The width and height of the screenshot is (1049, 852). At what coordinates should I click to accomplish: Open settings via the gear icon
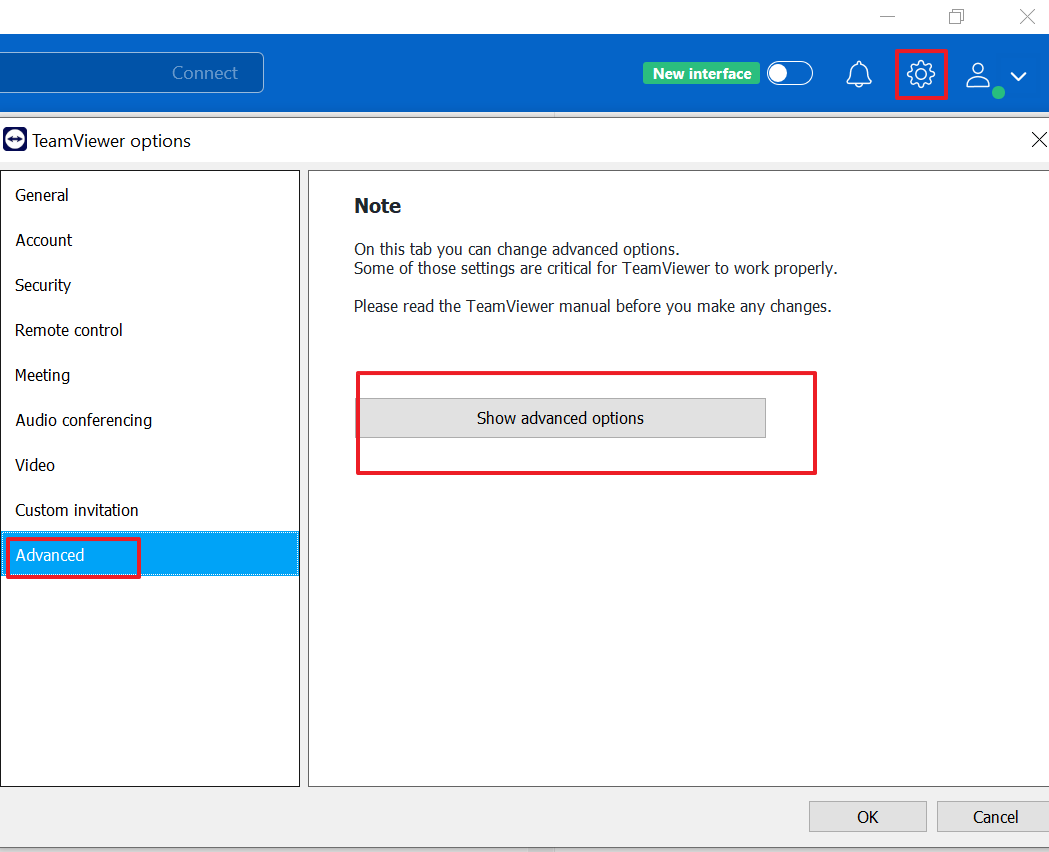tap(921, 74)
